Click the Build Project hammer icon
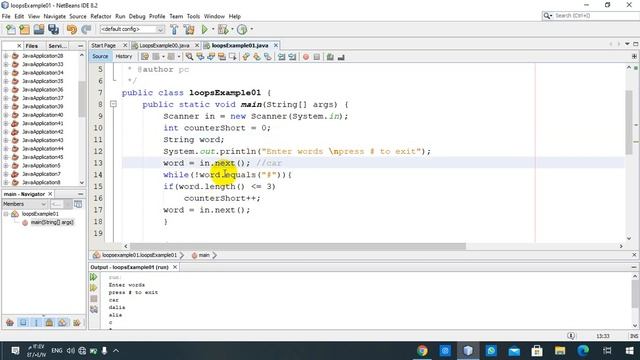Screen dimensions: 640x360 pyautogui.click(x=174, y=29)
